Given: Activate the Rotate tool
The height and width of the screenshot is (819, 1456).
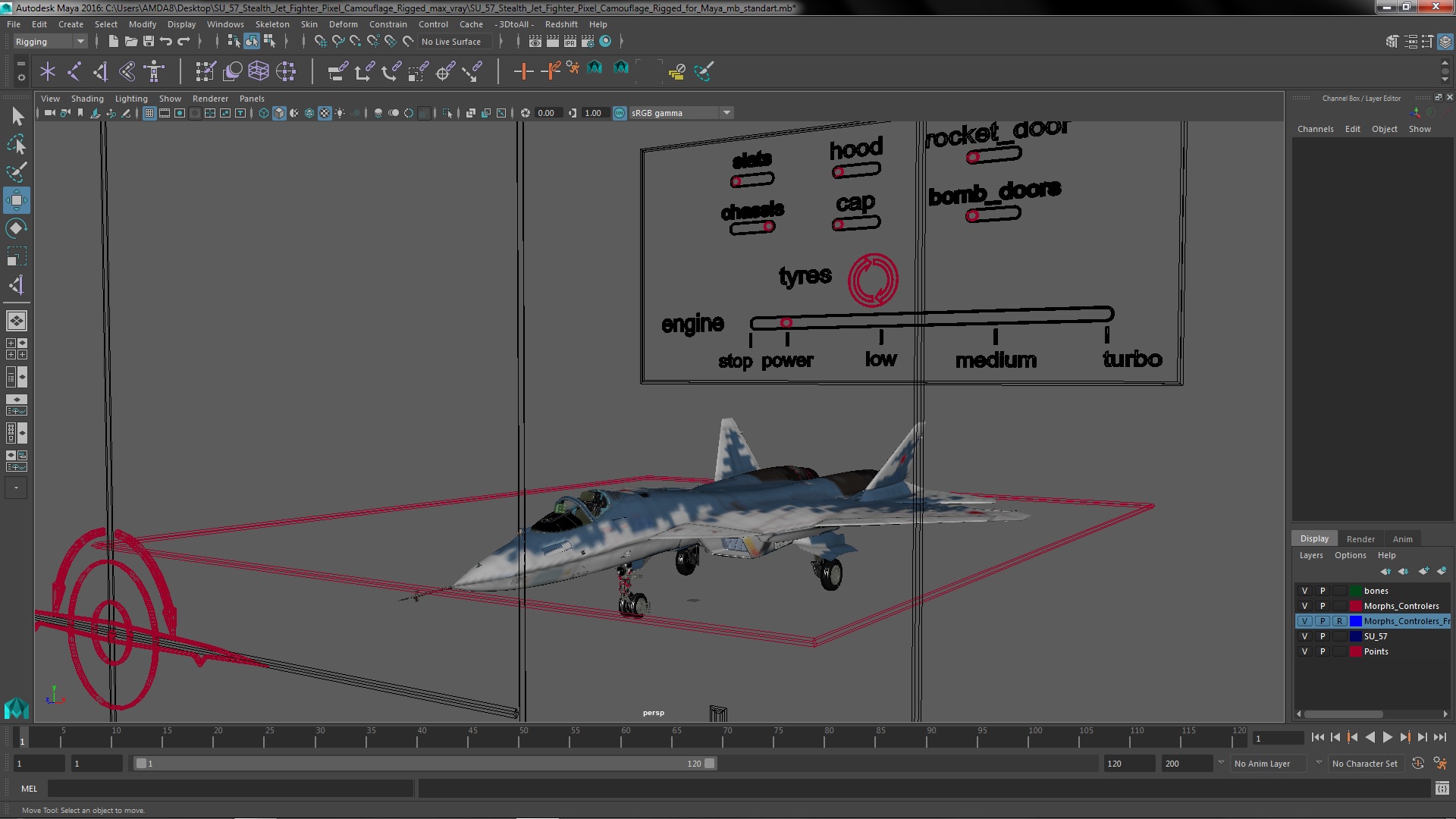Looking at the screenshot, I should point(17,228).
